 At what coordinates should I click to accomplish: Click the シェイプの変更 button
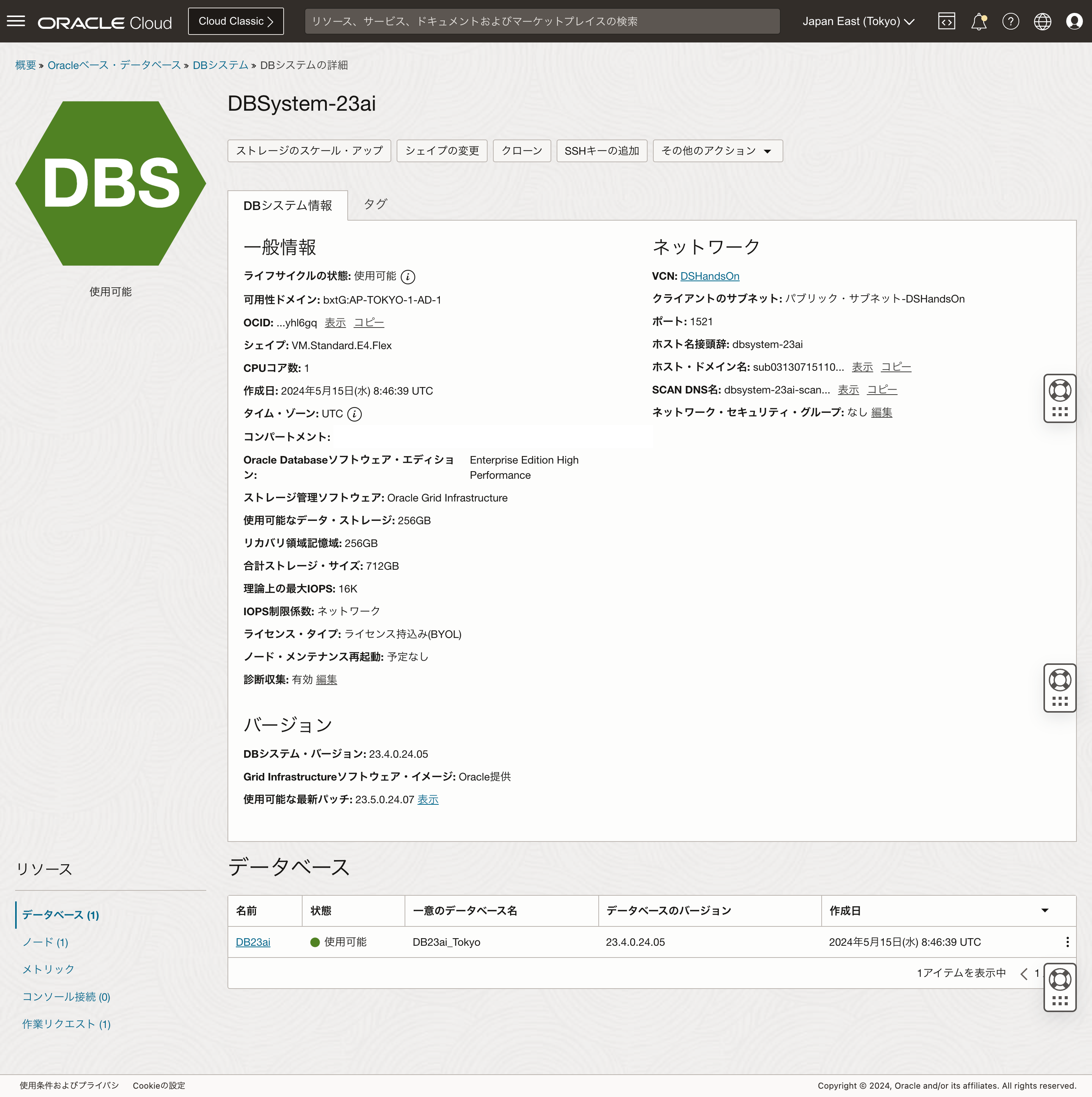[442, 151]
